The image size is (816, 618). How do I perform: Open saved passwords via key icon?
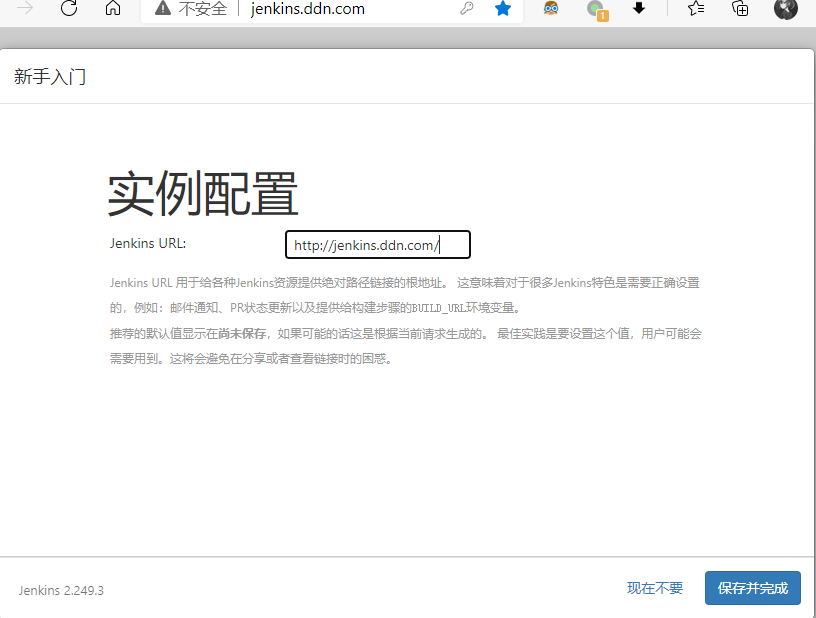tap(467, 8)
